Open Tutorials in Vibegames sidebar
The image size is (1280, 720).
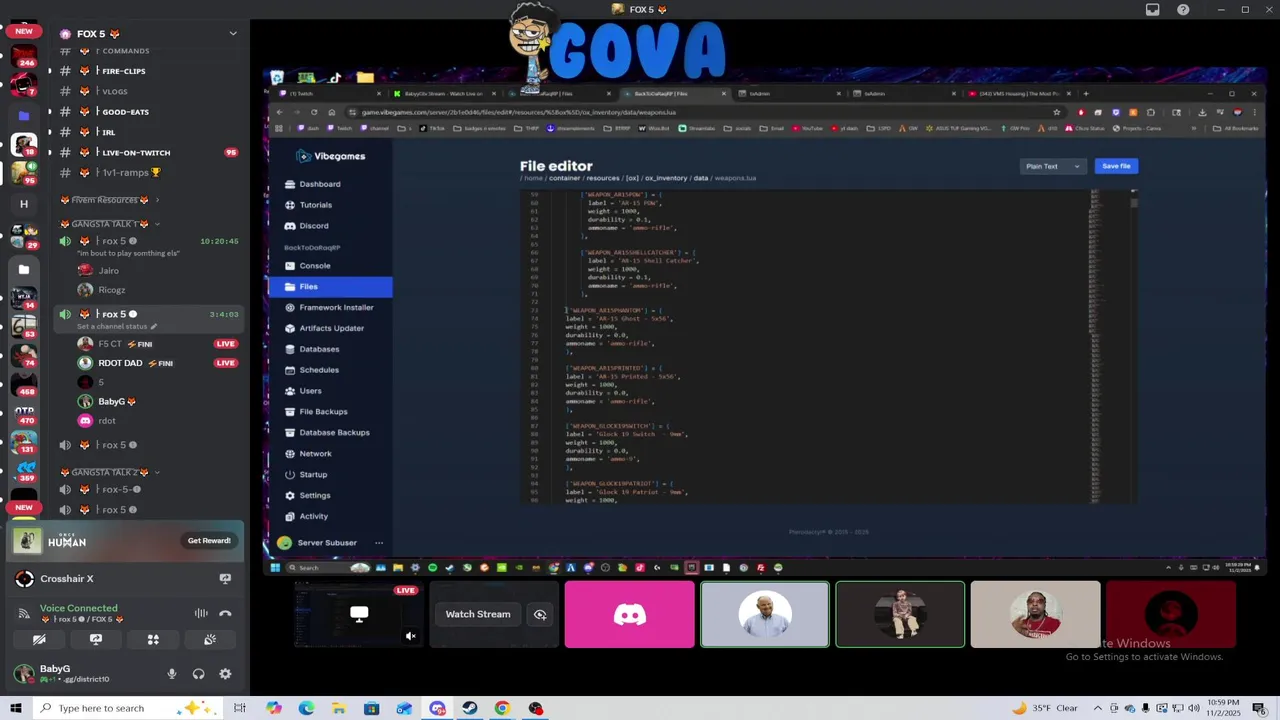point(315,205)
